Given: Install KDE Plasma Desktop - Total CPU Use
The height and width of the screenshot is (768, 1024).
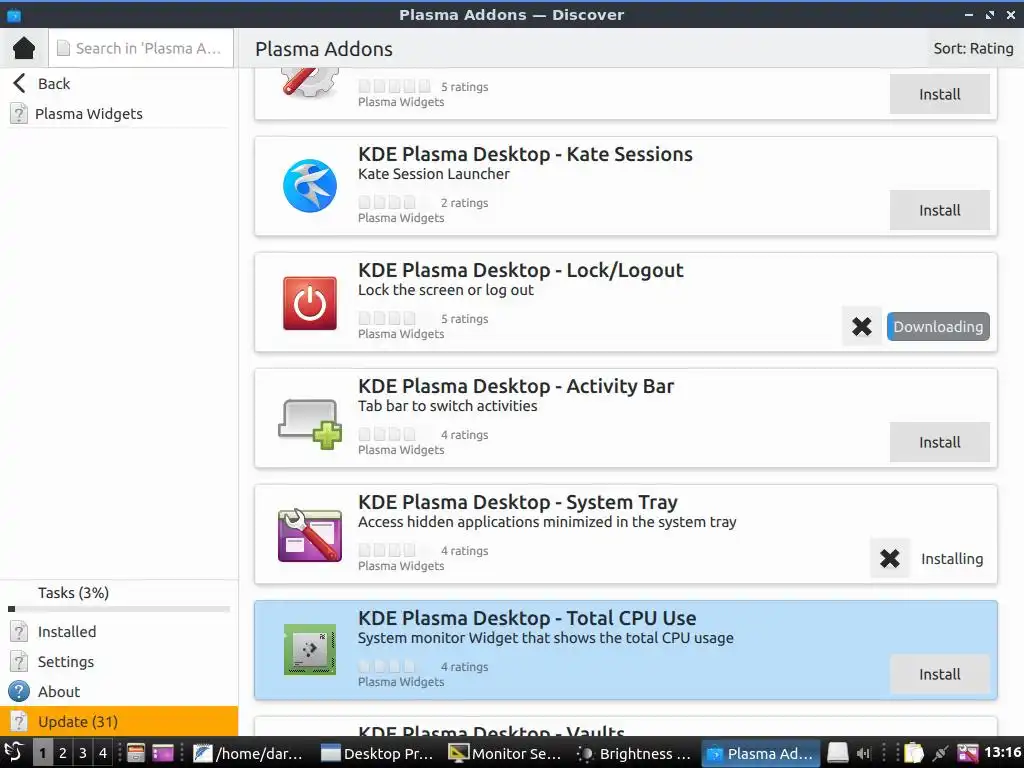Looking at the screenshot, I should (x=939, y=674).
